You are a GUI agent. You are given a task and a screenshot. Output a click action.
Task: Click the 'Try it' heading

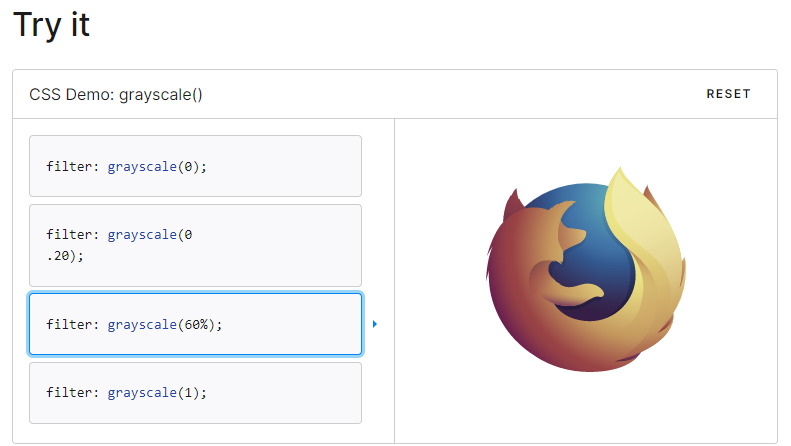coord(51,25)
